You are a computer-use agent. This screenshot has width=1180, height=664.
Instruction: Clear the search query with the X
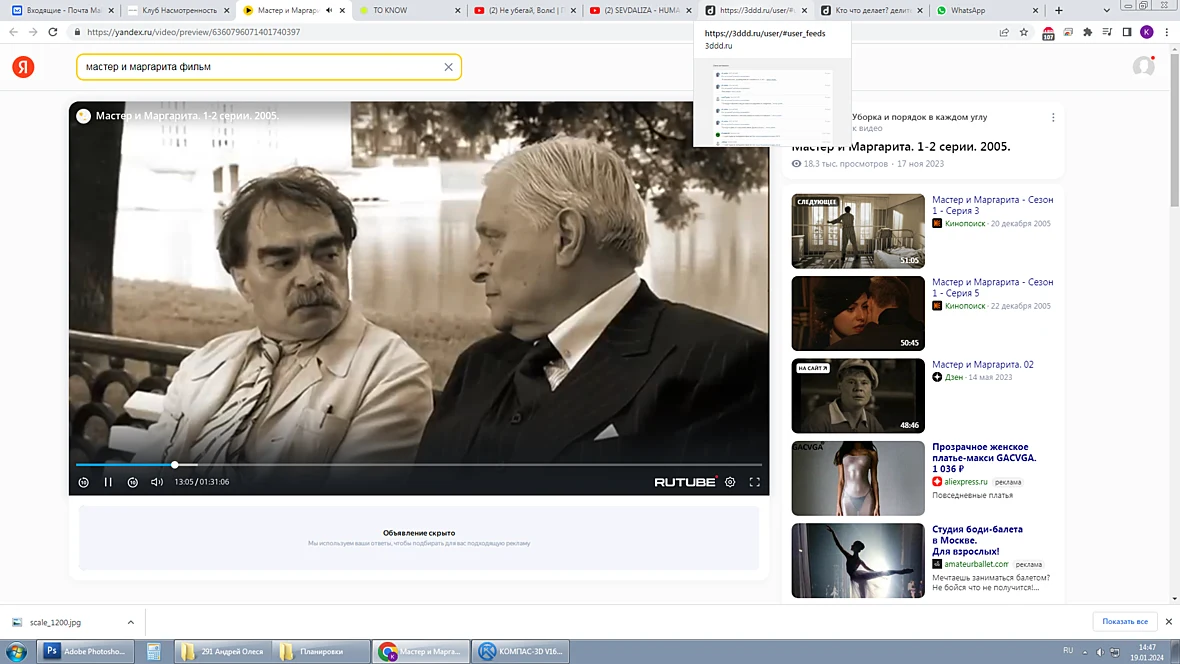[449, 67]
